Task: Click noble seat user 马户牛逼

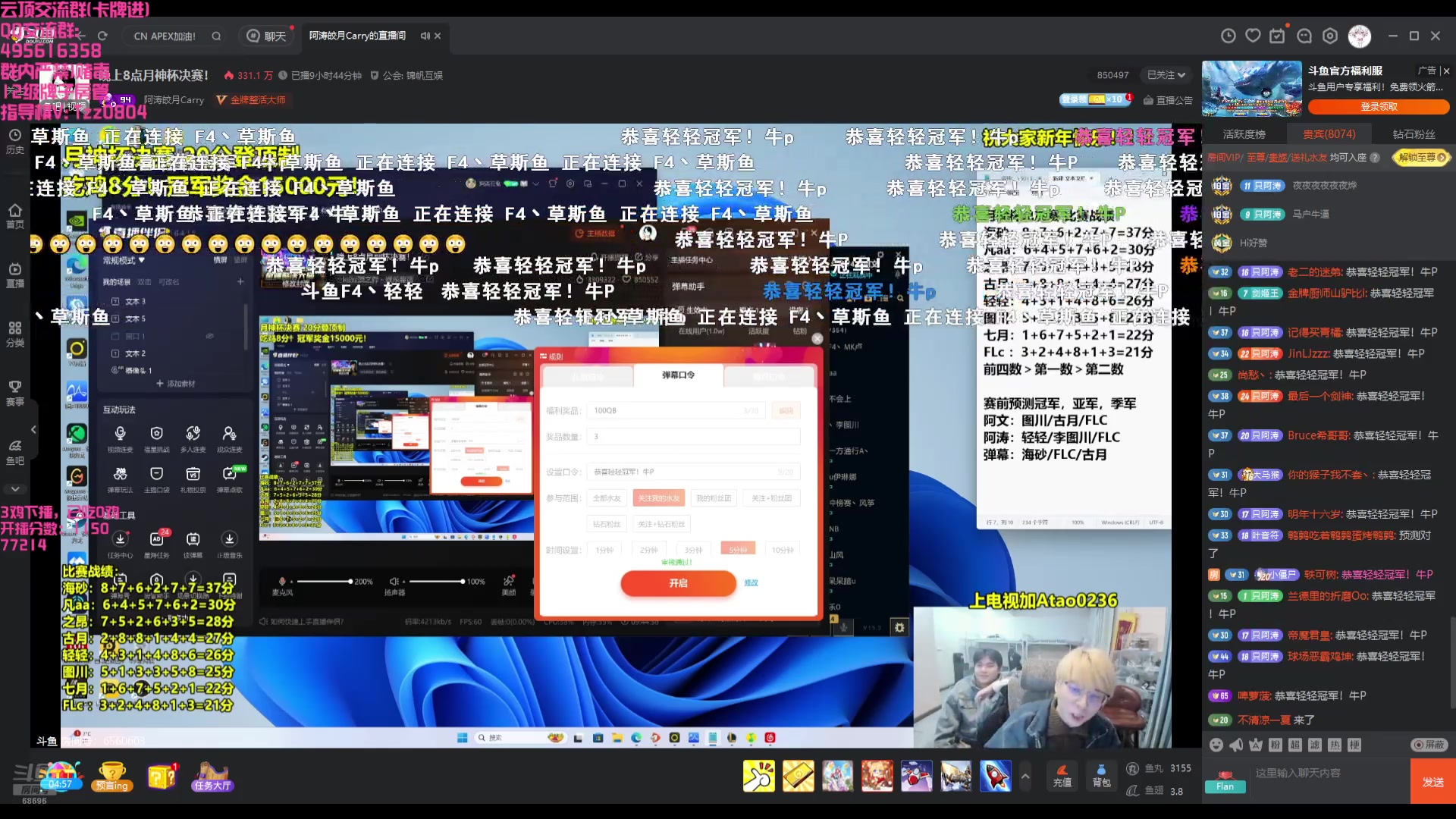Action: (1310, 215)
